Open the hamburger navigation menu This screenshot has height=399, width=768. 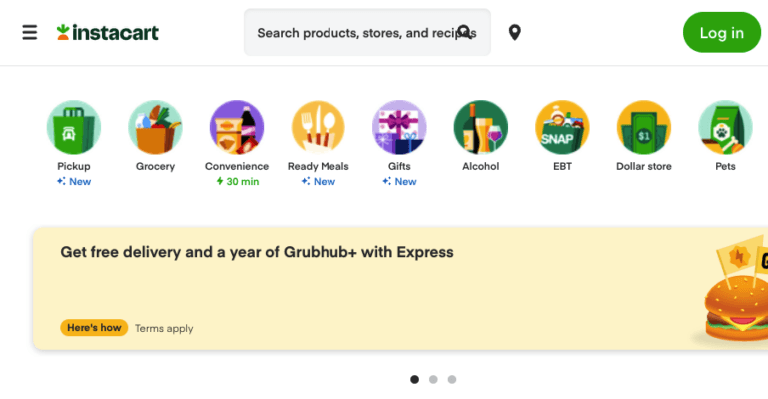pos(30,32)
